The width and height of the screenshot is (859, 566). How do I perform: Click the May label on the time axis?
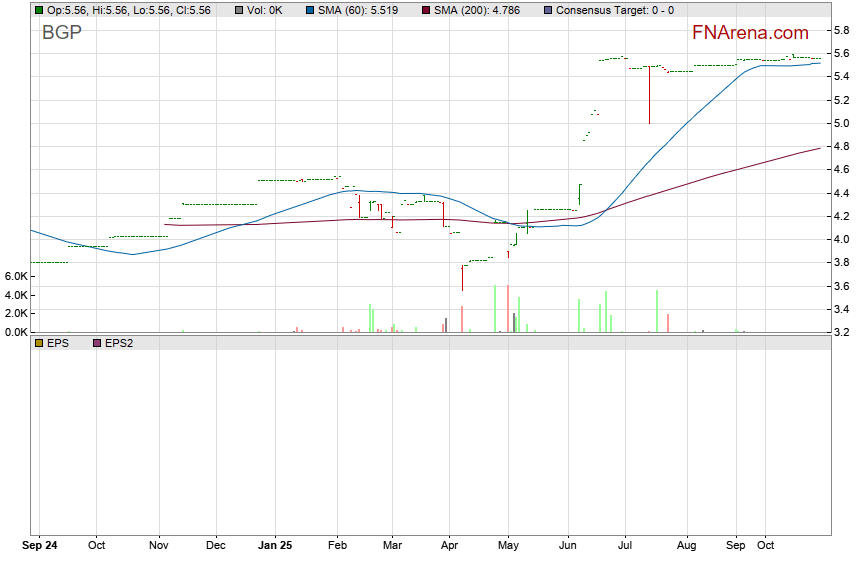pos(508,546)
